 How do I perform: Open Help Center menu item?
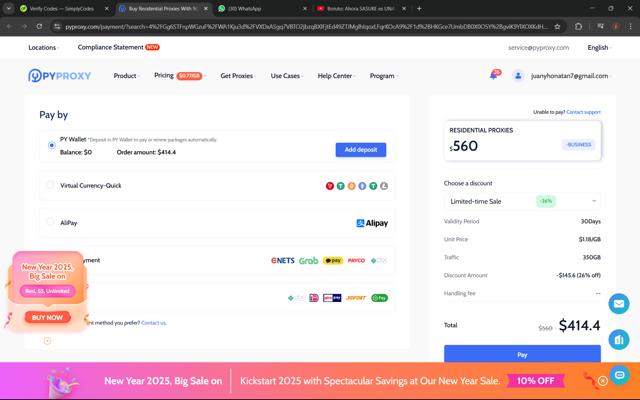(x=336, y=76)
